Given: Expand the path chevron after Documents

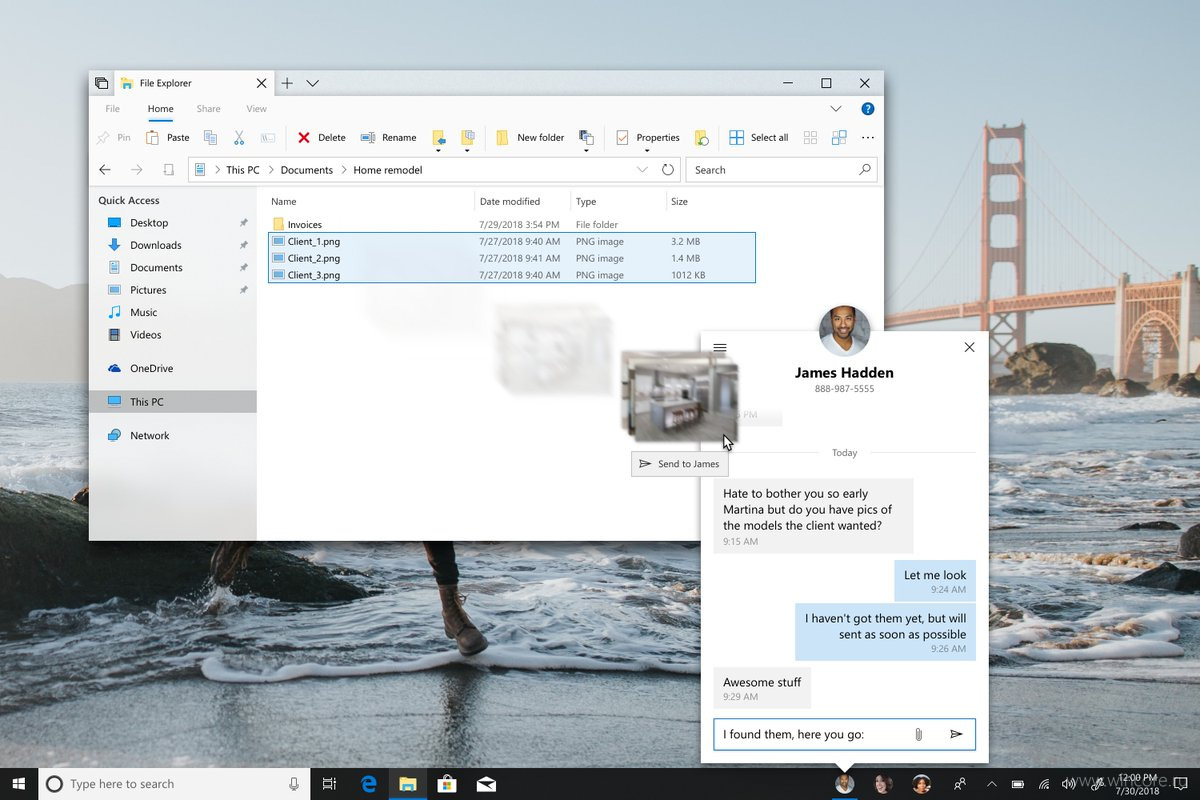Looking at the screenshot, I should click(344, 170).
